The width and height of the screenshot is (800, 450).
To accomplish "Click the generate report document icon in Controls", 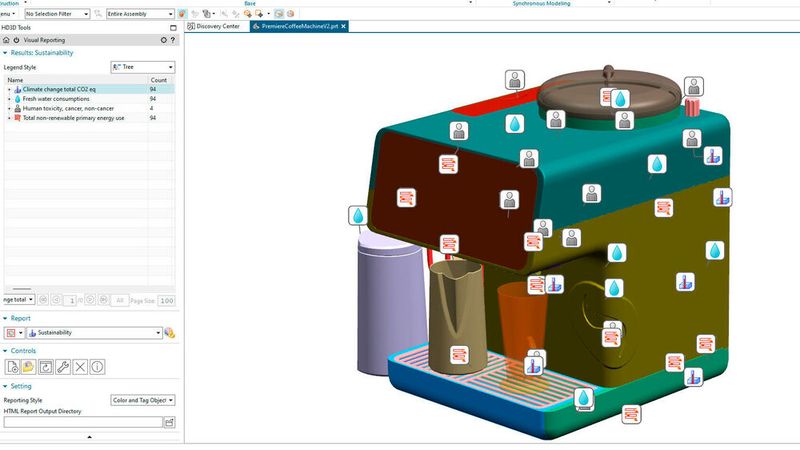I will 12,367.
